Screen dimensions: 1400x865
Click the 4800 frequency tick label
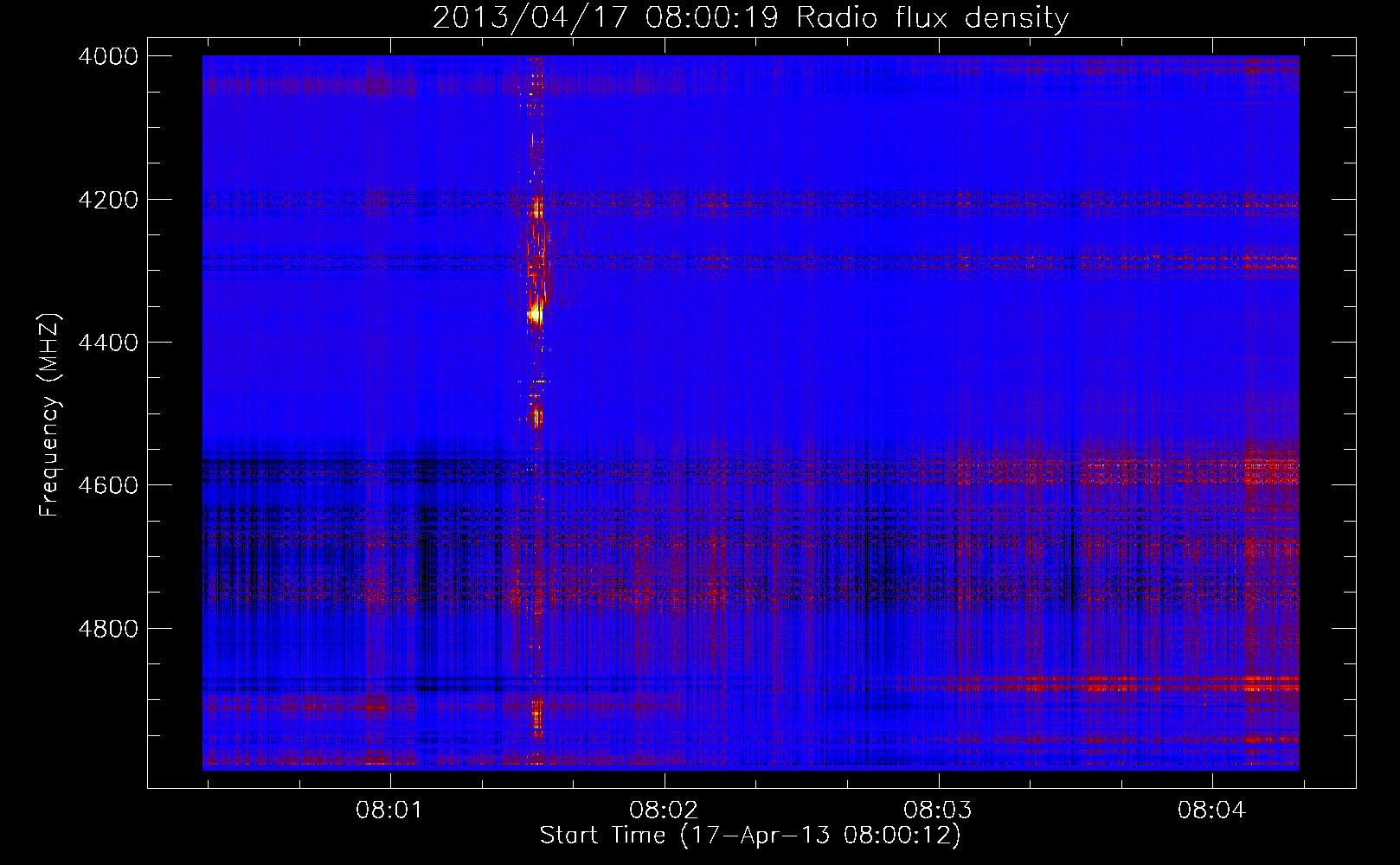(107, 629)
